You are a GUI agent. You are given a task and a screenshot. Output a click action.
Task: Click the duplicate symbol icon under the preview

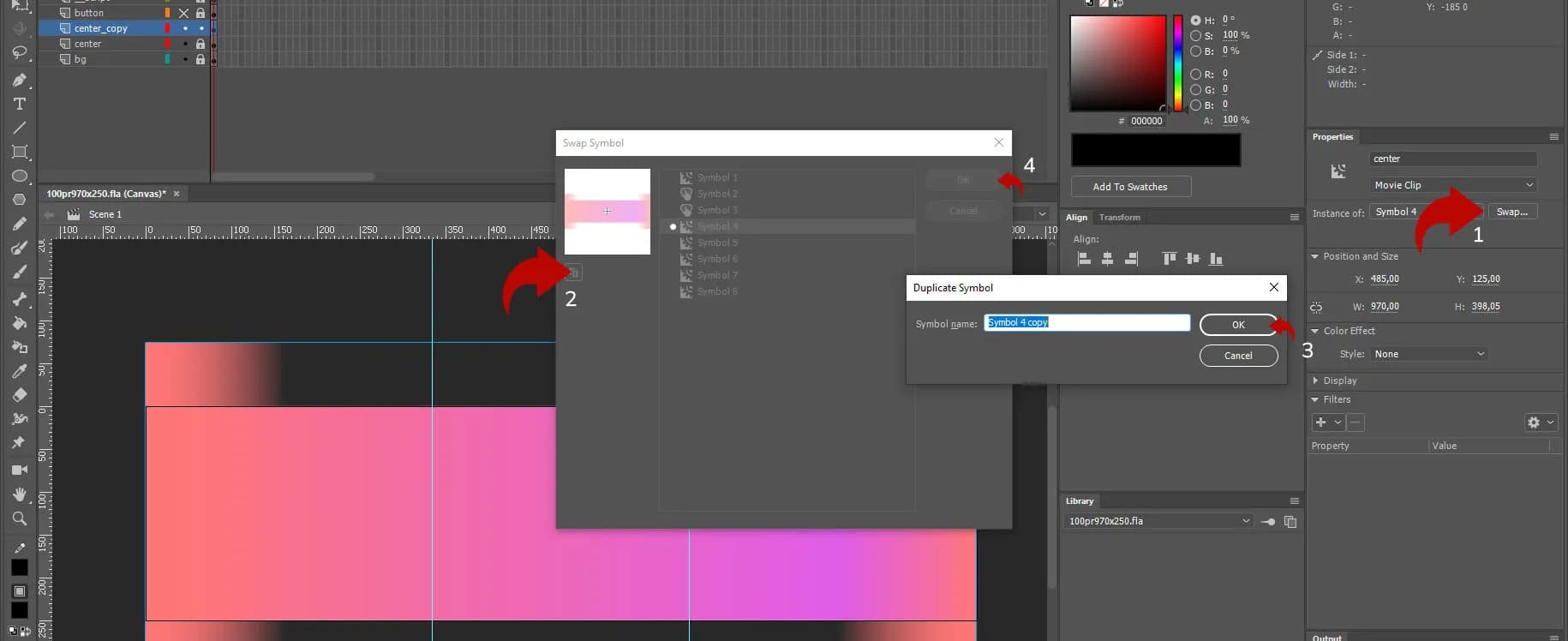(574, 273)
